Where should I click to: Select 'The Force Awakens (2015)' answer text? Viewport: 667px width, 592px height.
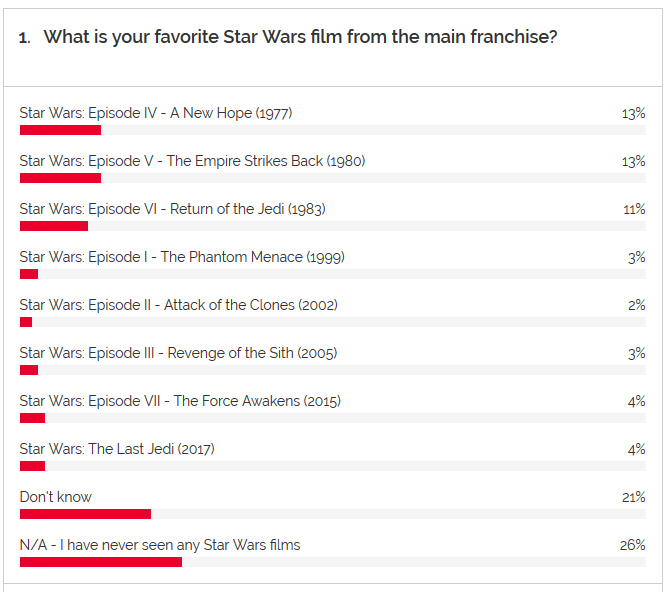pos(180,401)
